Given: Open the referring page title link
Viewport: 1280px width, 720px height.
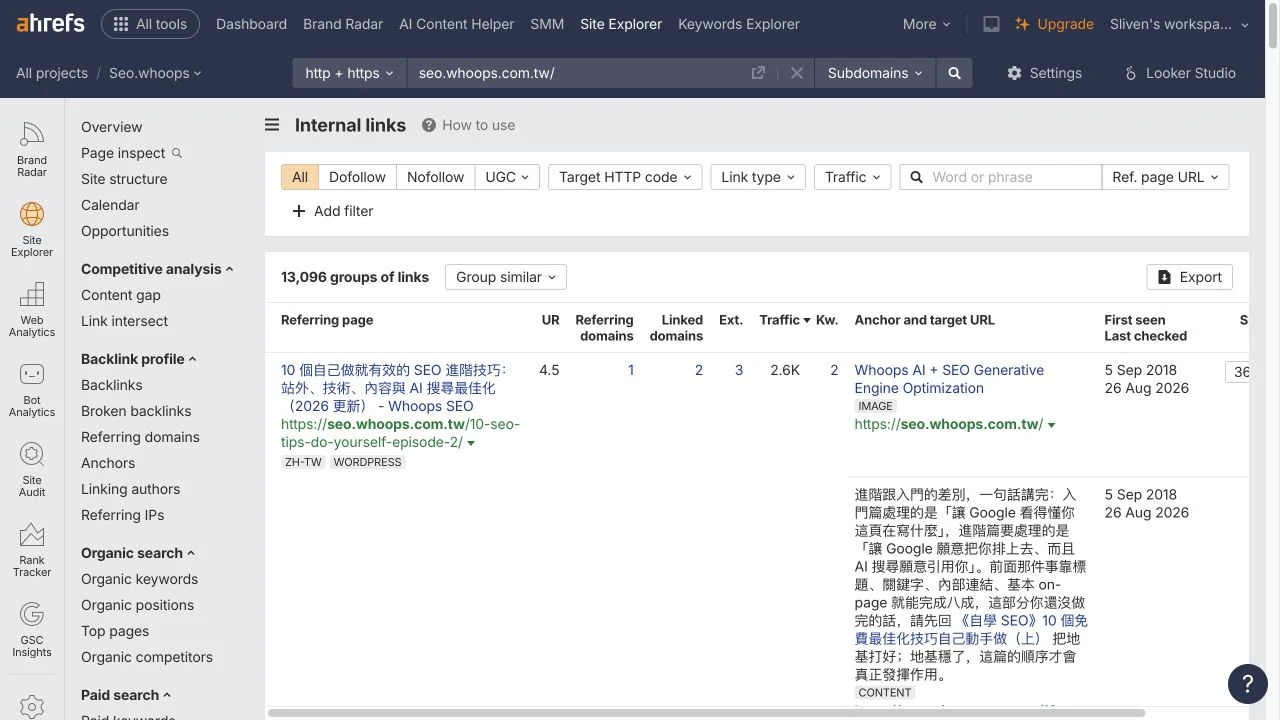Looking at the screenshot, I should pos(394,388).
